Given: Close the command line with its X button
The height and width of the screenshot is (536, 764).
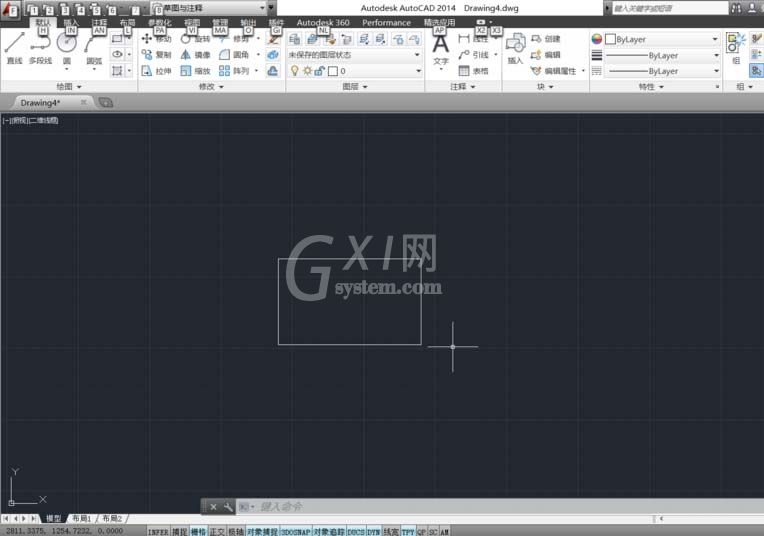Looking at the screenshot, I should (x=213, y=507).
